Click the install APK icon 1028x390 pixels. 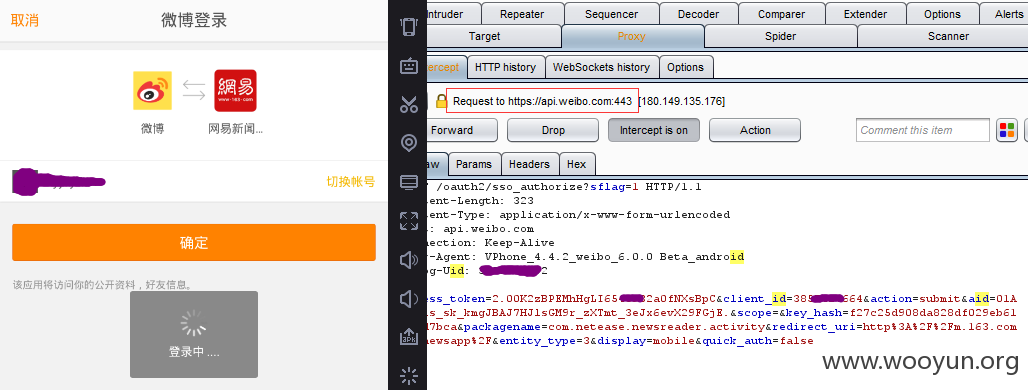[x=408, y=337]
